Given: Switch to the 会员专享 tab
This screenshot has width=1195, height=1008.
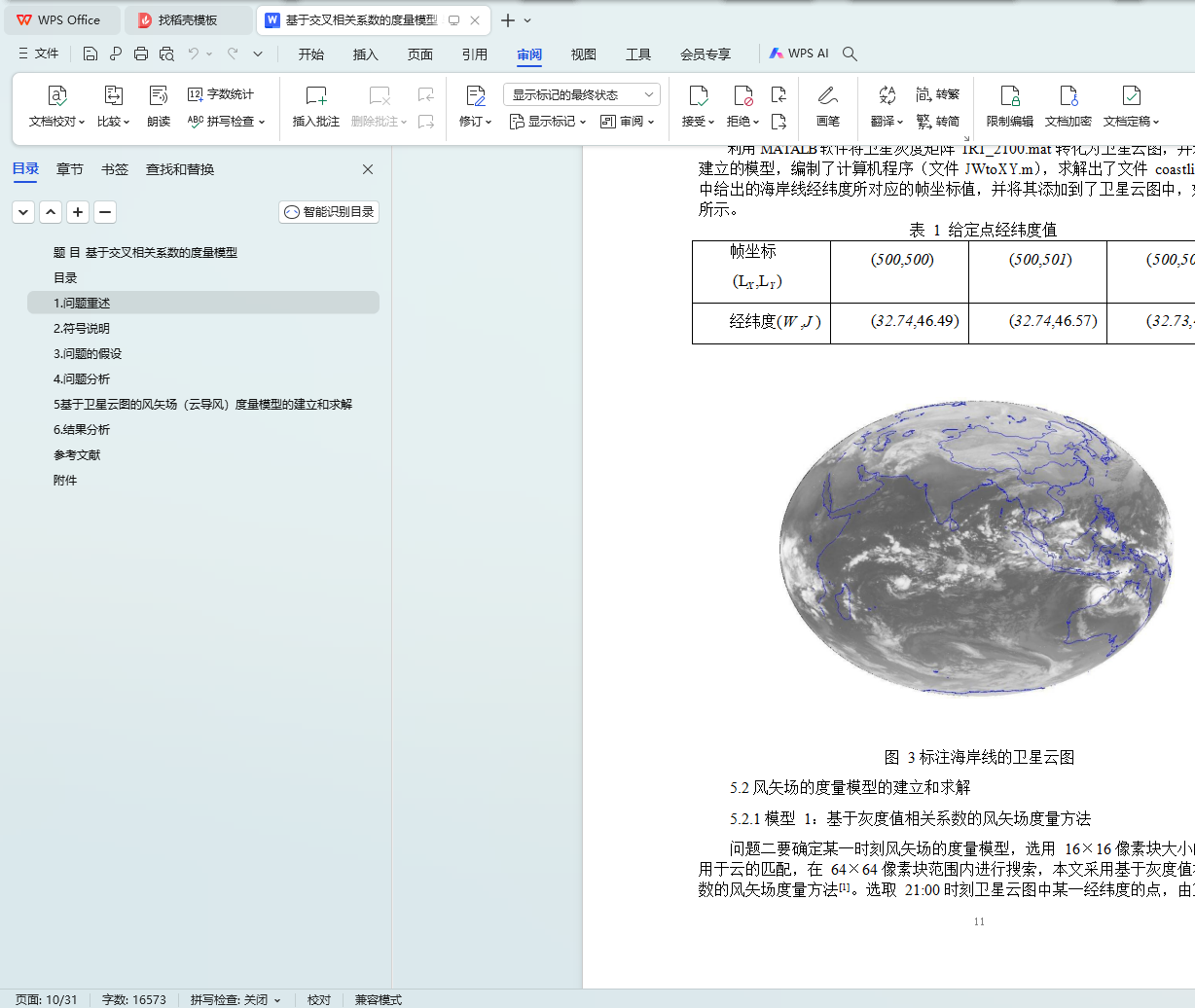Looking at the screenshot, I should [706, 54].
